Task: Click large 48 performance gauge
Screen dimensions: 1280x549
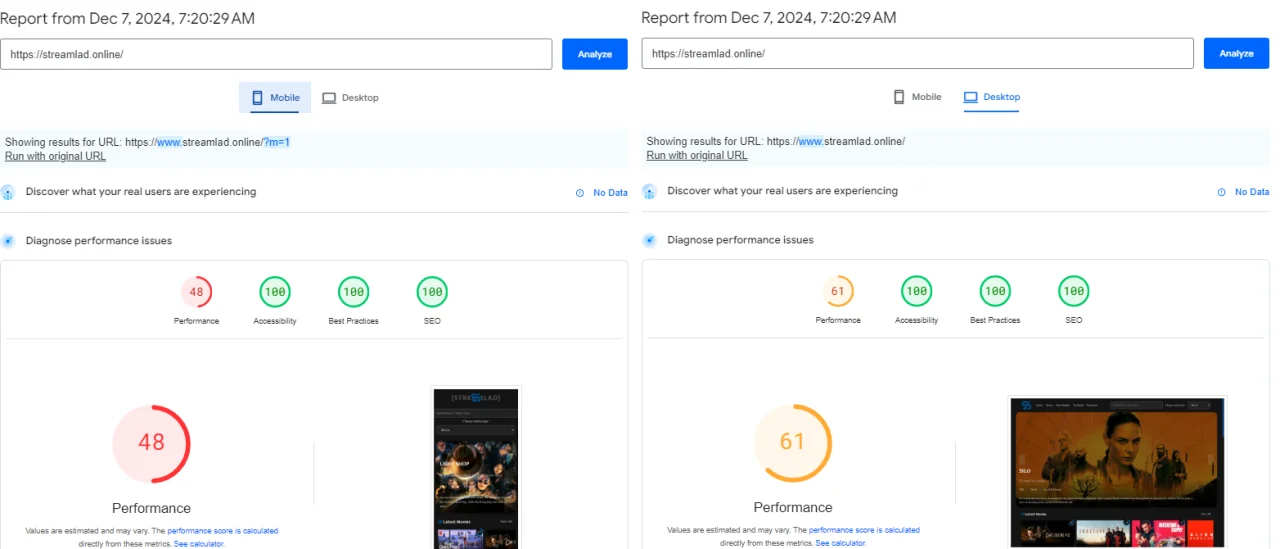Action: coord(151,442)
